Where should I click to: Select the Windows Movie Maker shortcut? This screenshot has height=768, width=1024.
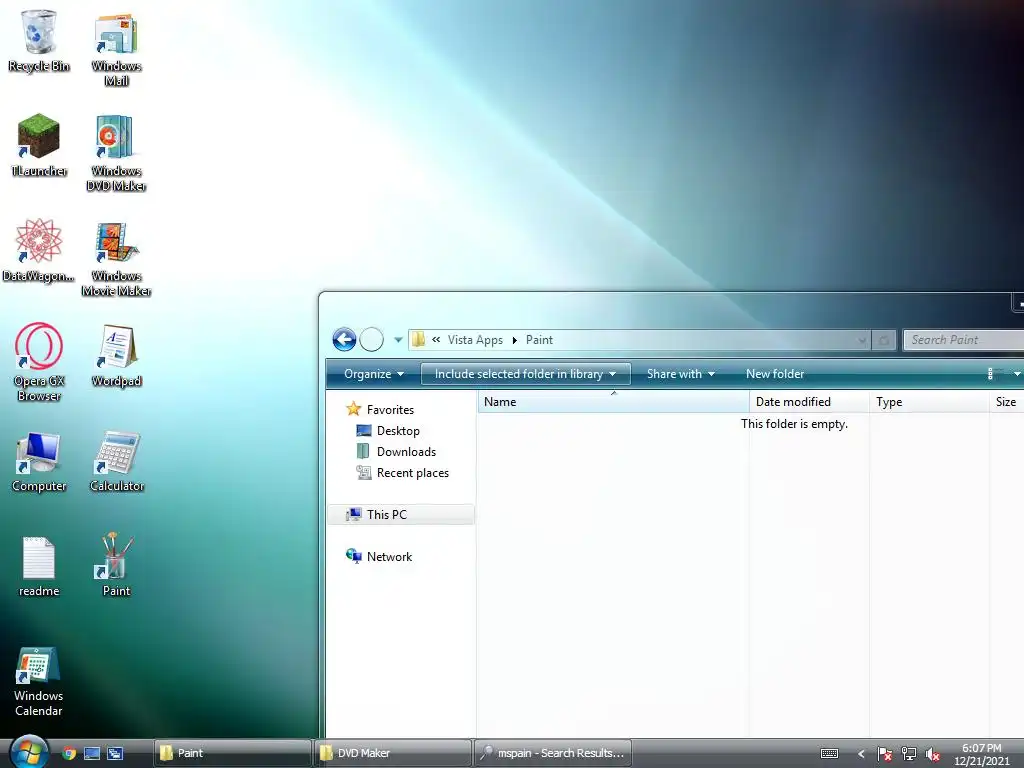point(116,259)
